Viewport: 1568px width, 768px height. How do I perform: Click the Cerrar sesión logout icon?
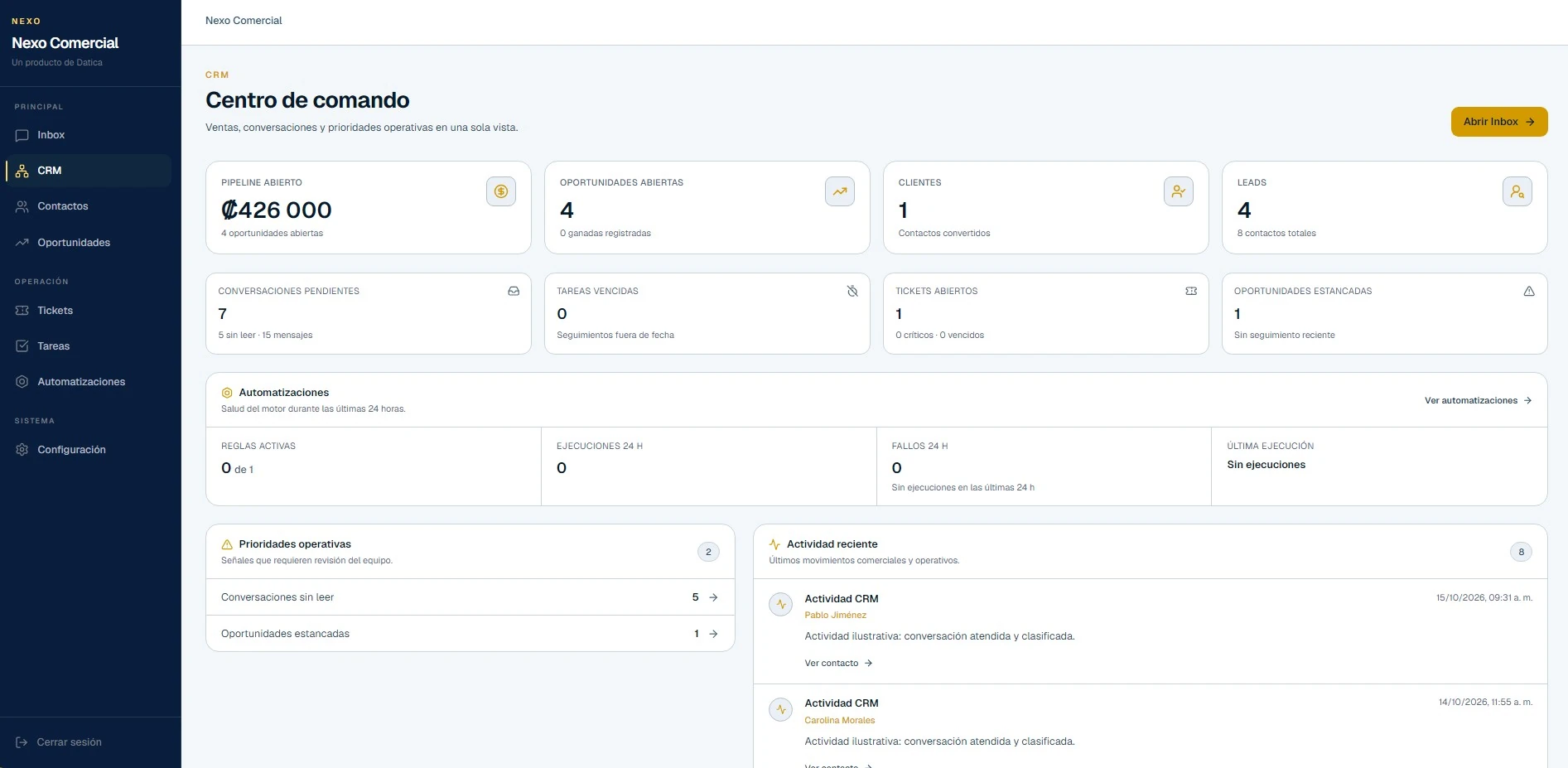(22, 742)
